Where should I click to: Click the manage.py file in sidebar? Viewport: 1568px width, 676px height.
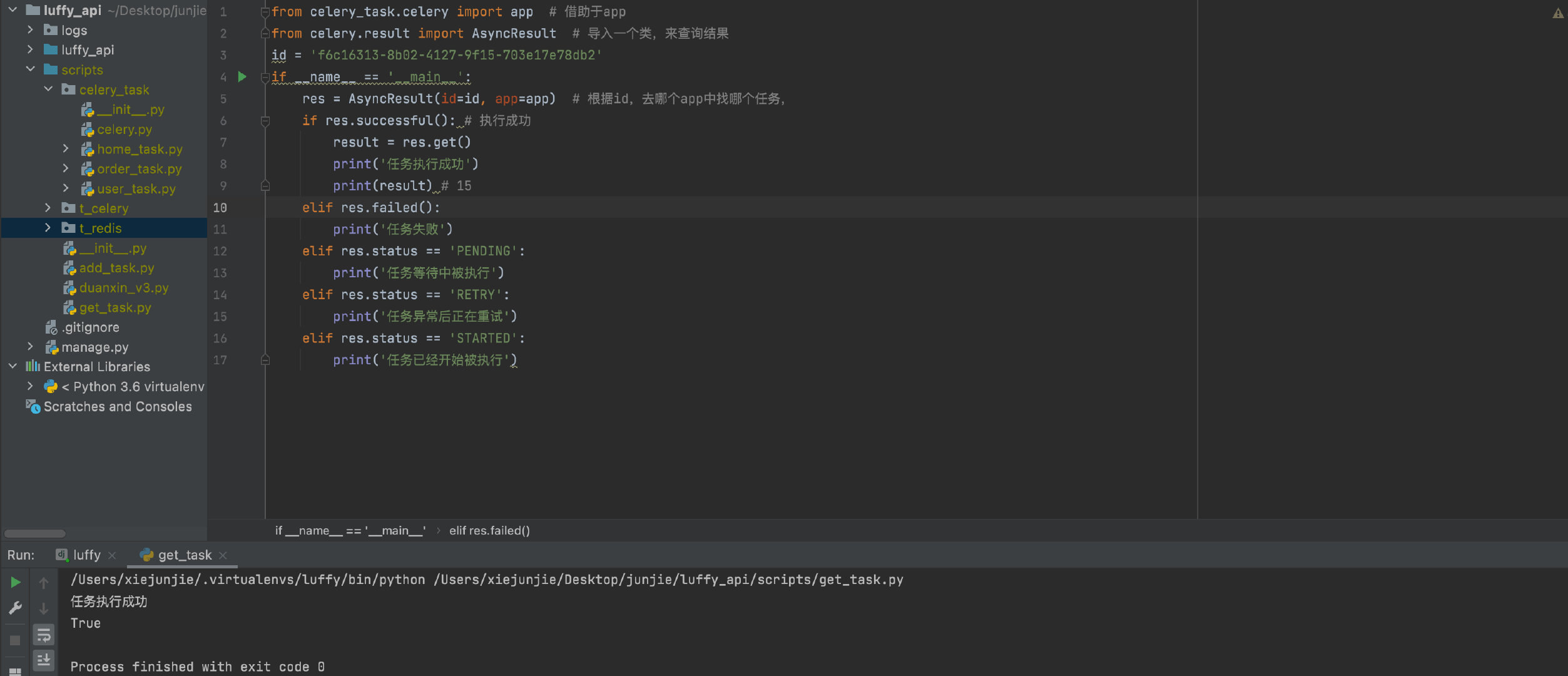click(98, 346)
